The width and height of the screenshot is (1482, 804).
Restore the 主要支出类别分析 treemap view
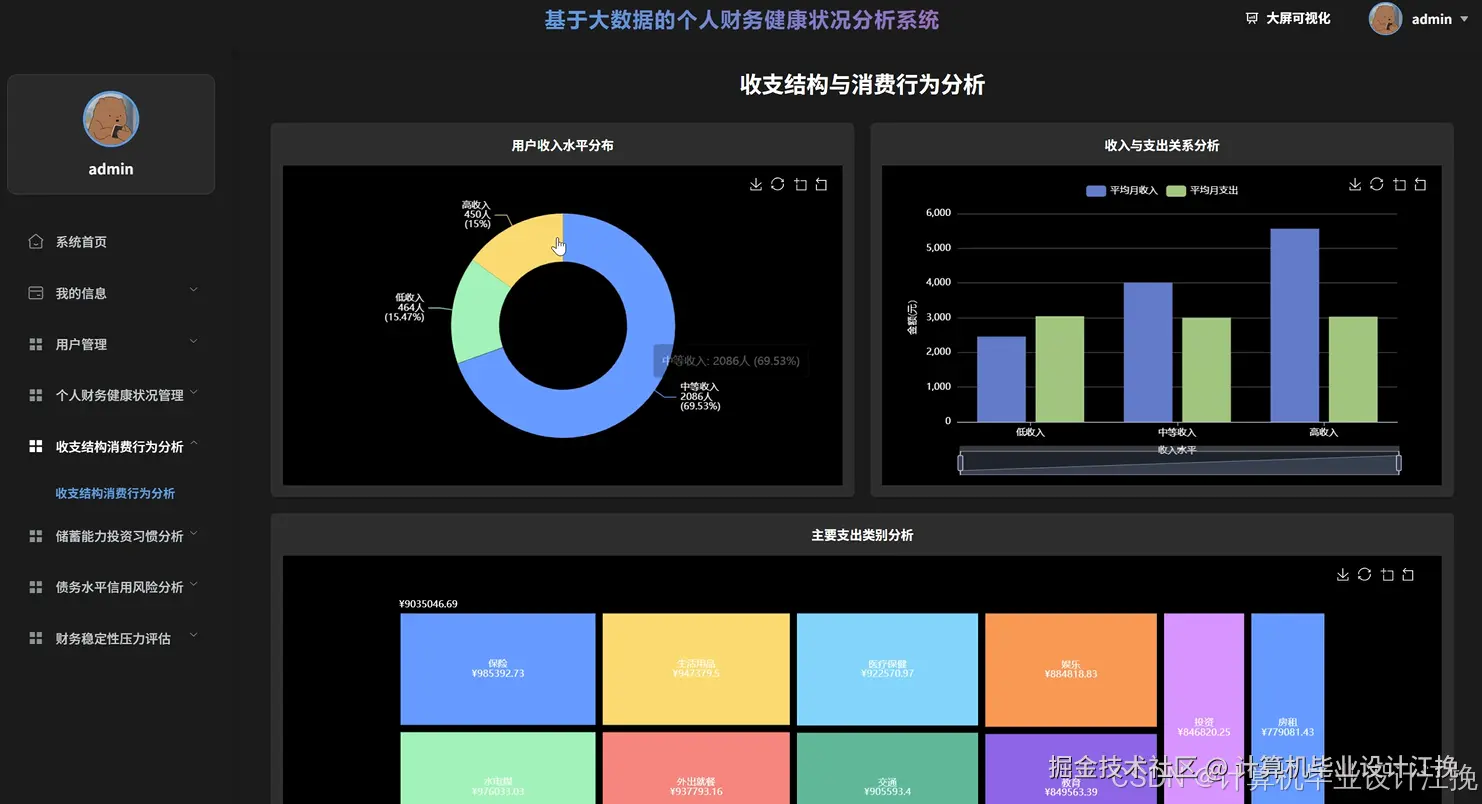(1364, 574)
